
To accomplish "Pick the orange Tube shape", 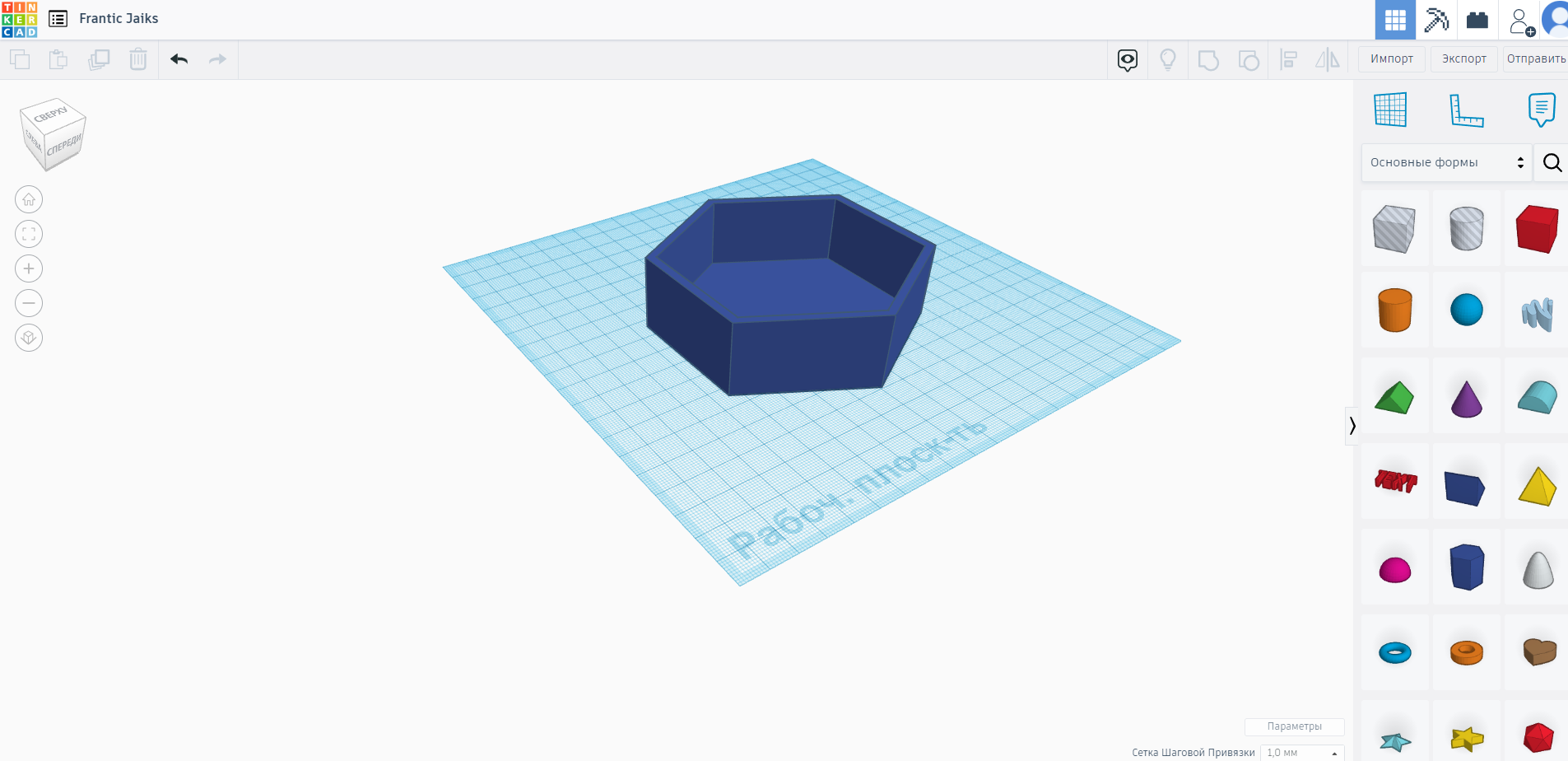I will [1466, 653].
